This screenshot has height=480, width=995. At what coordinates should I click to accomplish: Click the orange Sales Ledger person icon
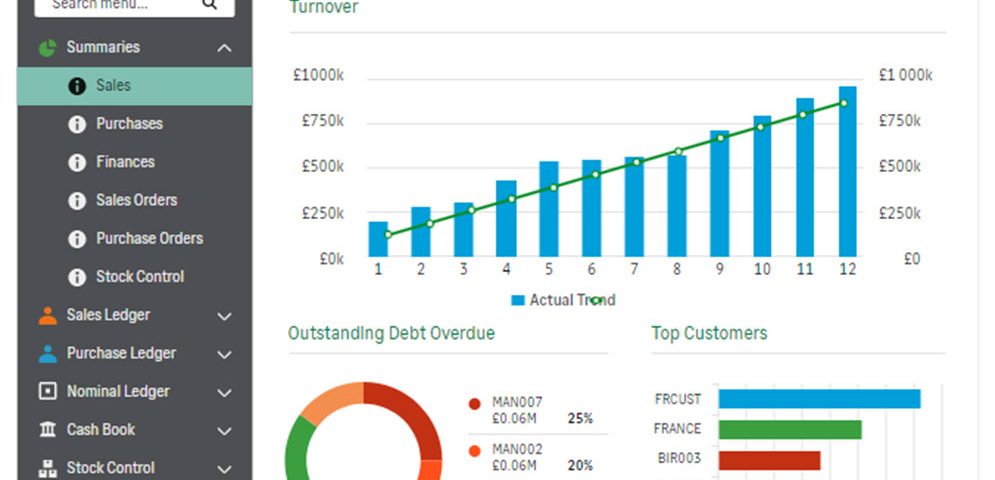pyautogui.click(x=48, y=316)
